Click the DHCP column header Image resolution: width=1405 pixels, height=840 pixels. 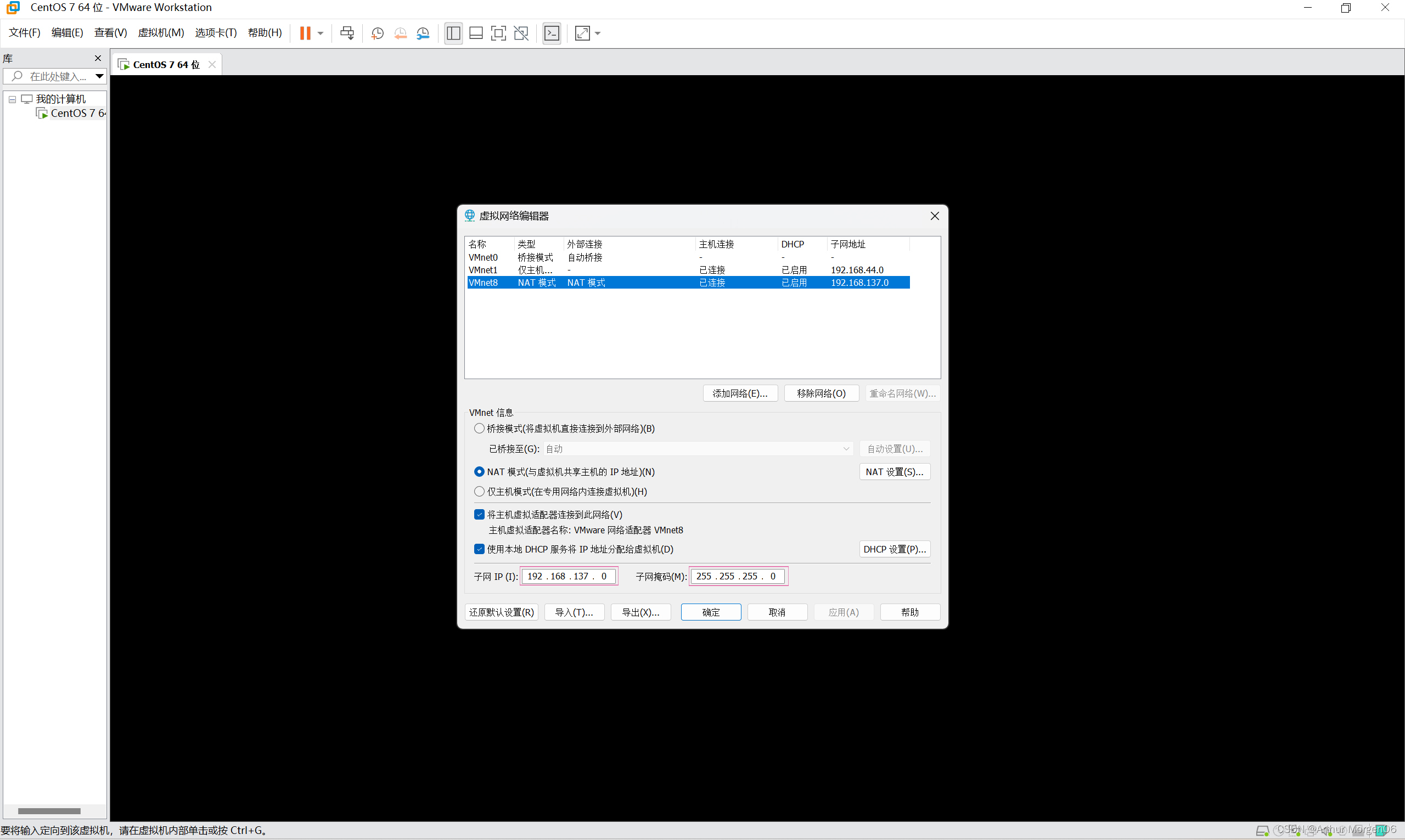click(802, 244)
